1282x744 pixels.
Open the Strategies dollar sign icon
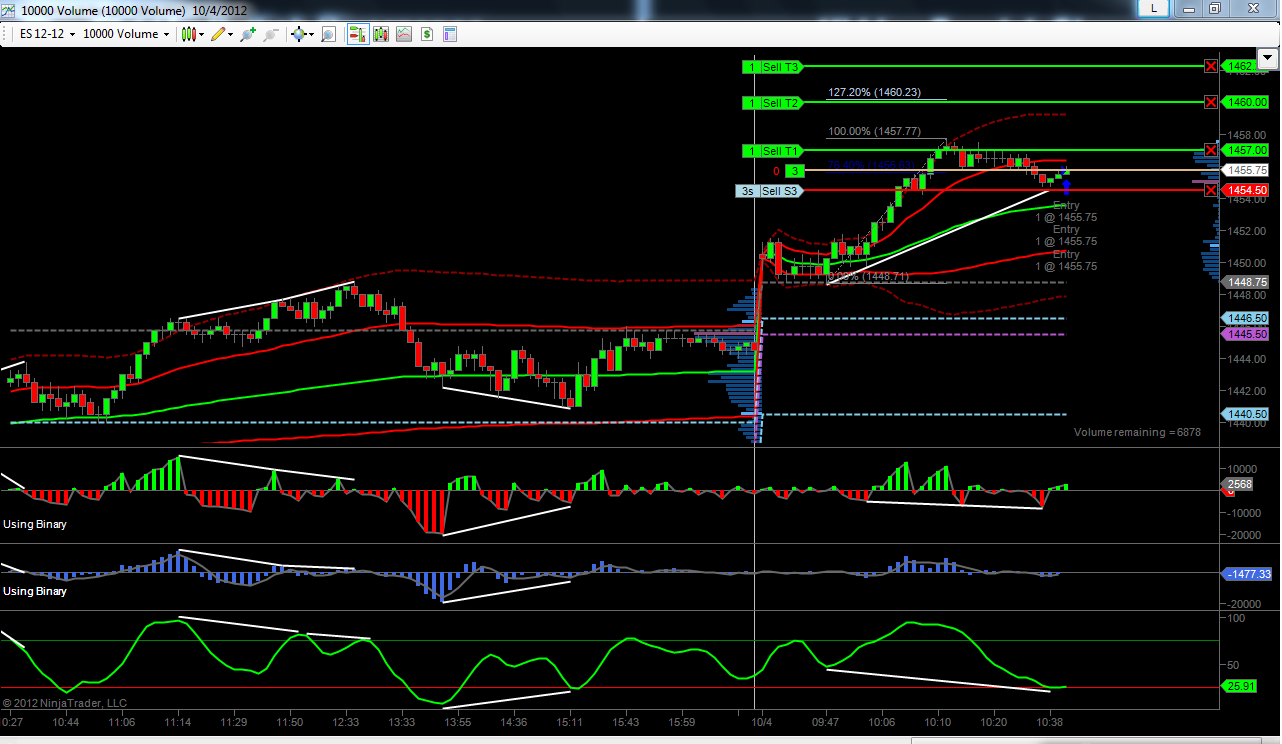click(427, 34)
